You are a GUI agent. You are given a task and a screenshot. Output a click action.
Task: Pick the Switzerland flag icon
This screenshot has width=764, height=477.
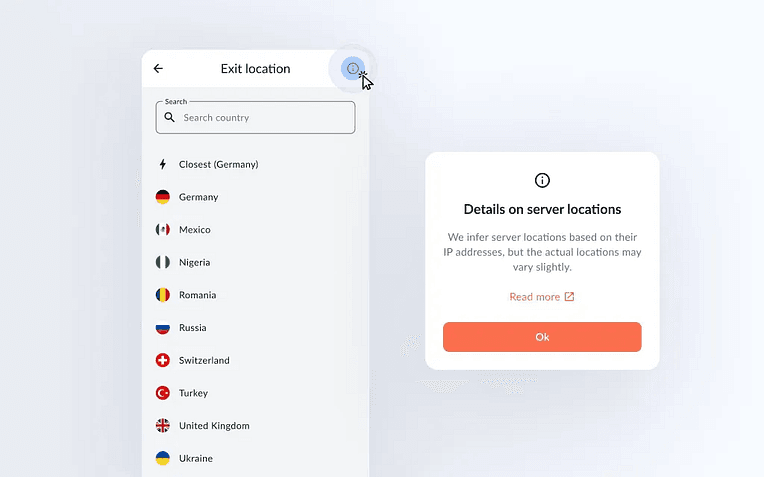pyautogui.click(x=163, y=360)
